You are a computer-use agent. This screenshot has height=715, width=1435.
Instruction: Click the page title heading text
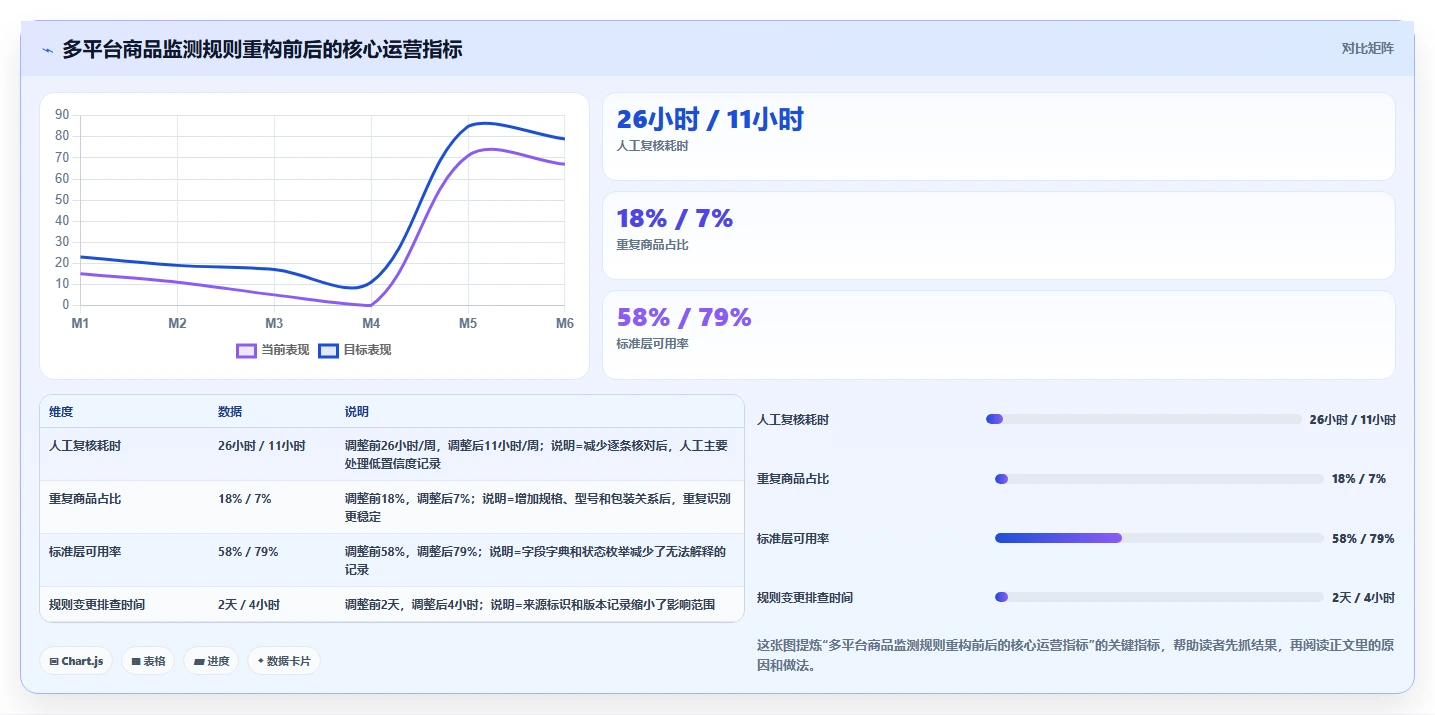262,49
